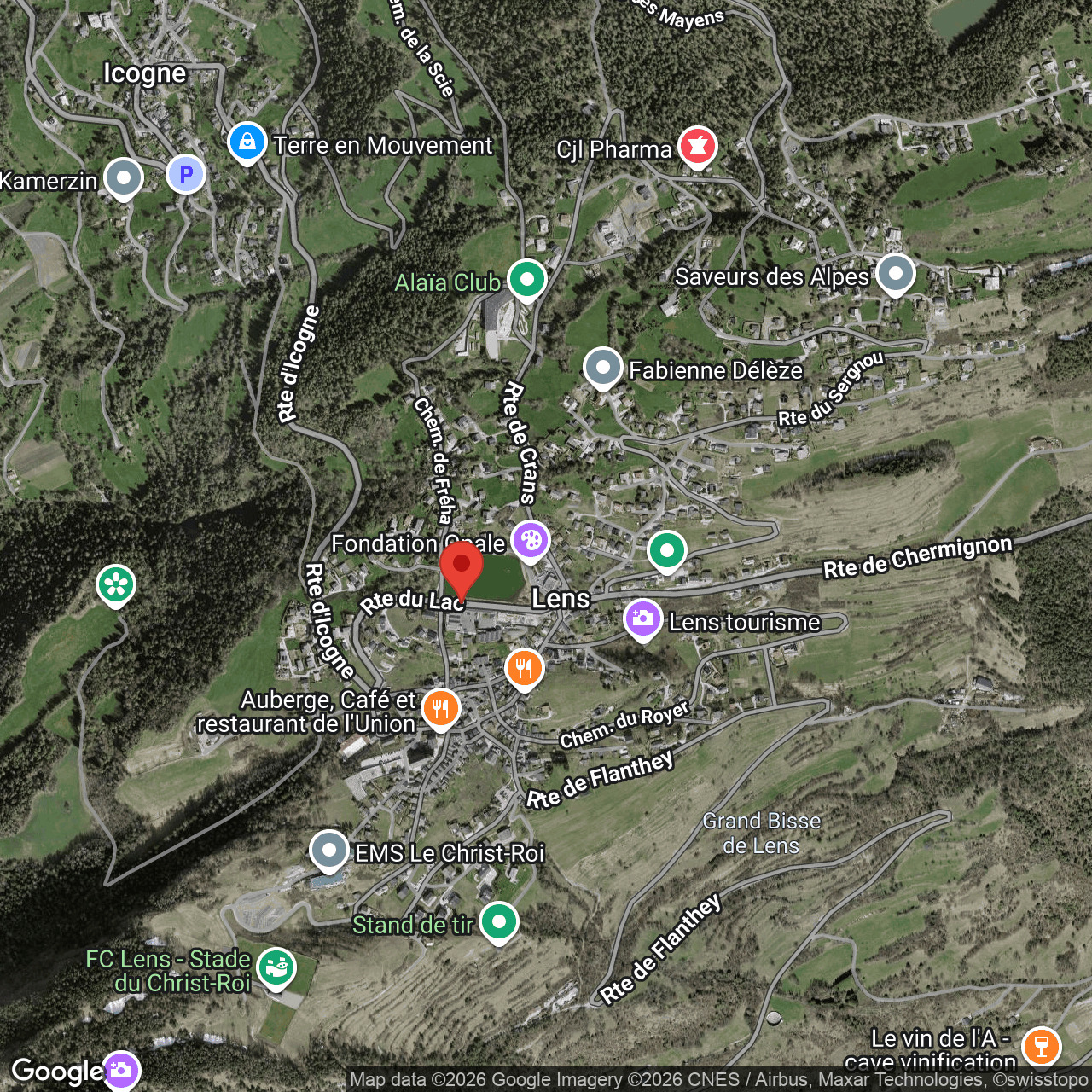The height and width of the screenshot is (1092, 1092).
Task: Select the Icogne village label
Action: coord(144,73)
